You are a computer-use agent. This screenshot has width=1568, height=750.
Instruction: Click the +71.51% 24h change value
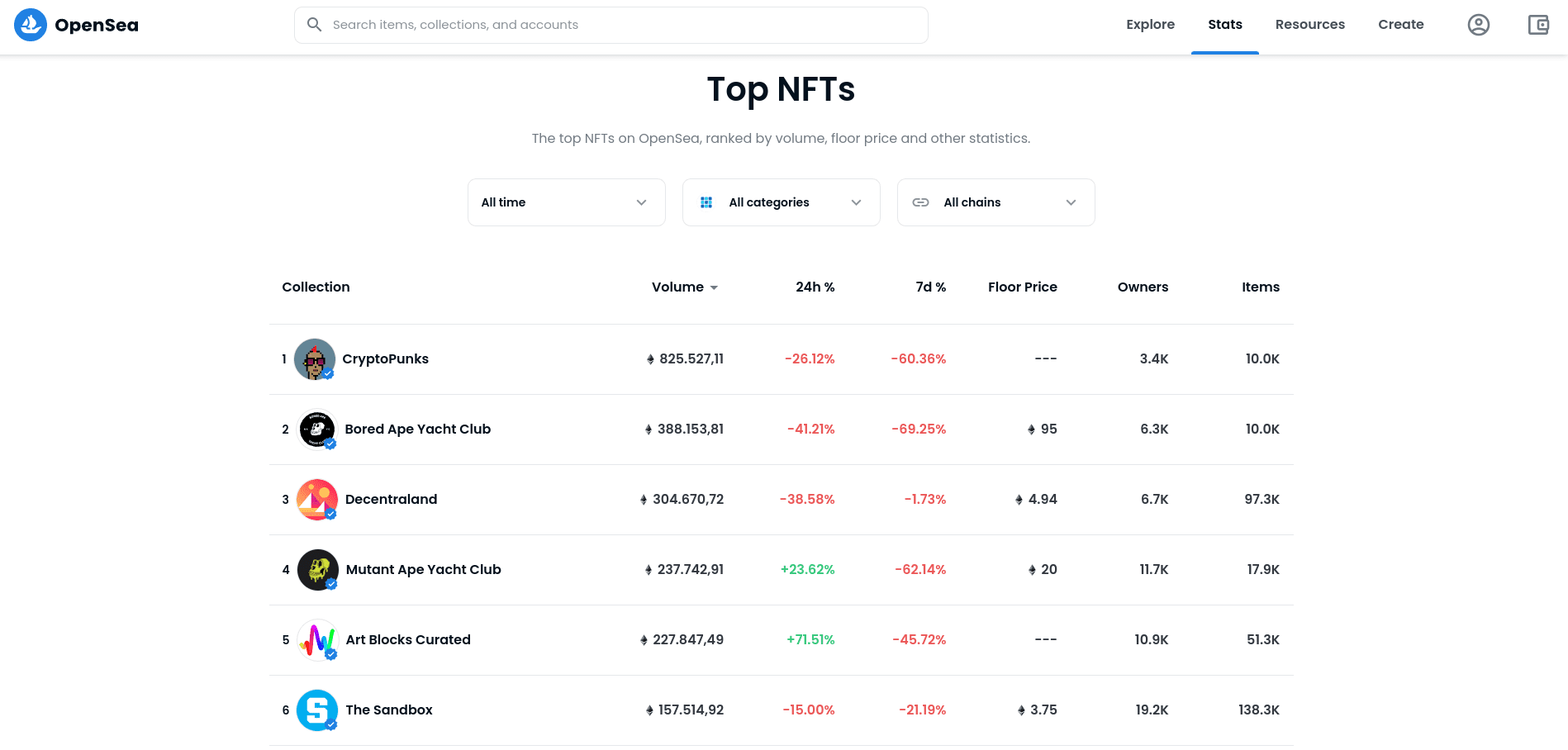(810, 640)
